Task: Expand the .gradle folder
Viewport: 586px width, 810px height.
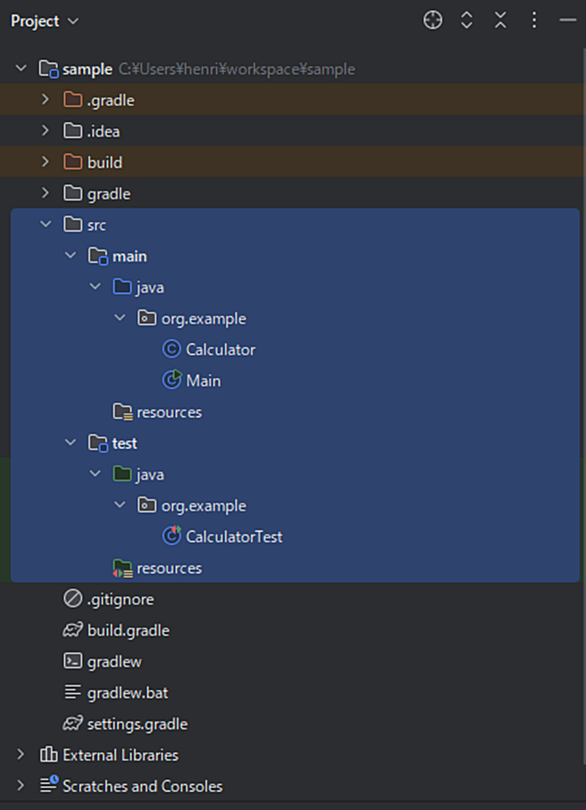Action: pyautogui.click(x=45, y=100)
